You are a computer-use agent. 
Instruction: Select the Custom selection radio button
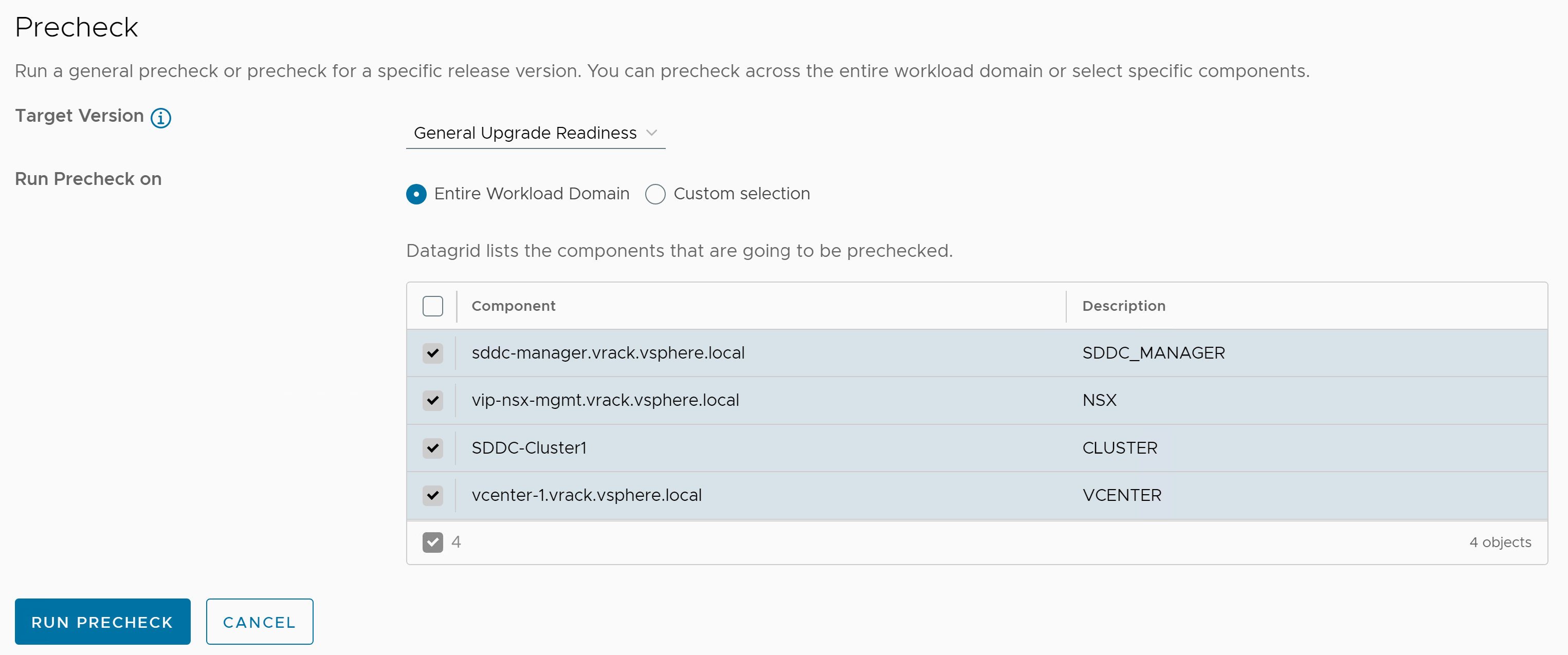pyautogui.click(x=656, y=194)
